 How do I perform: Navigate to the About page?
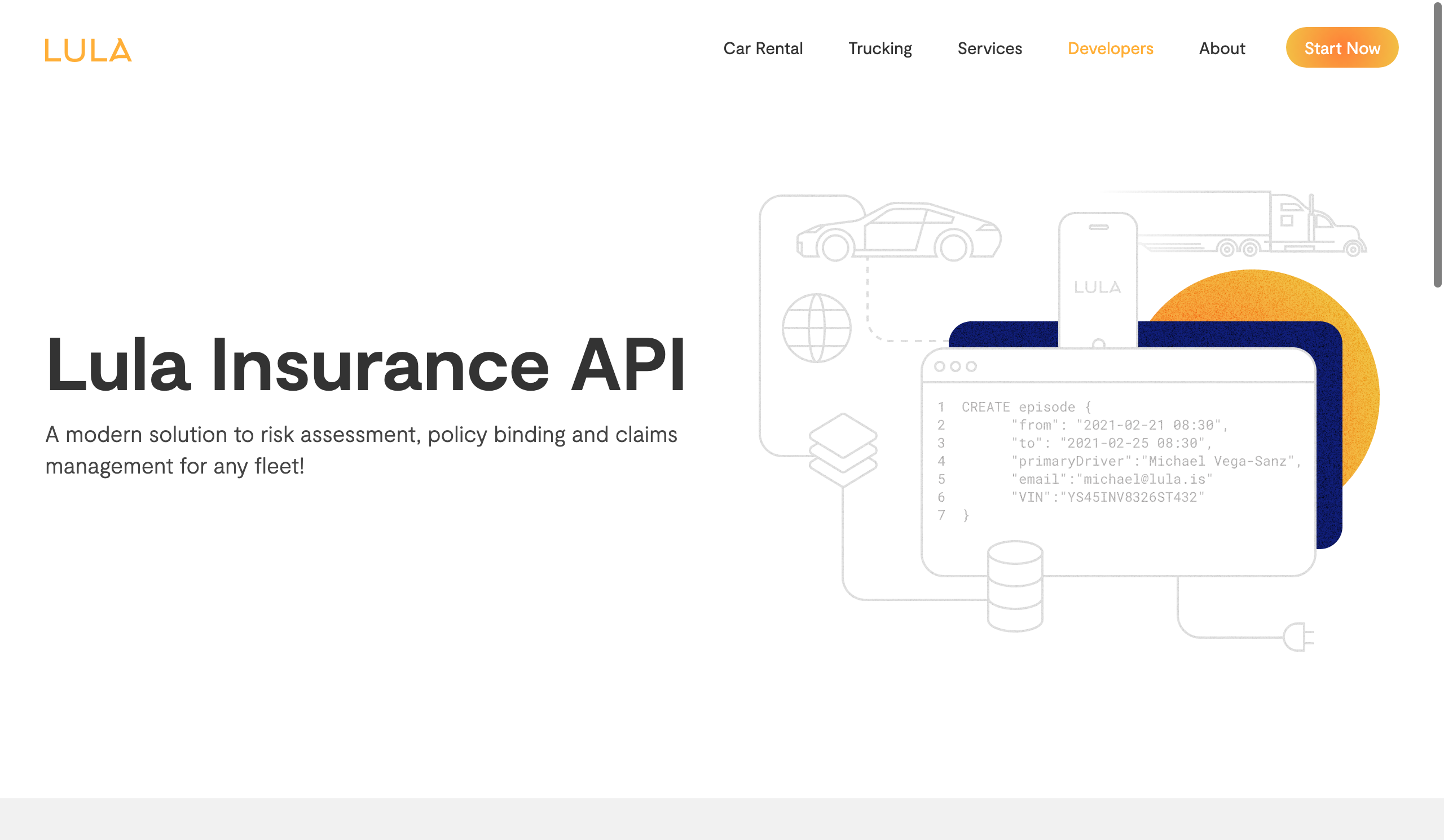(1222, 48)
